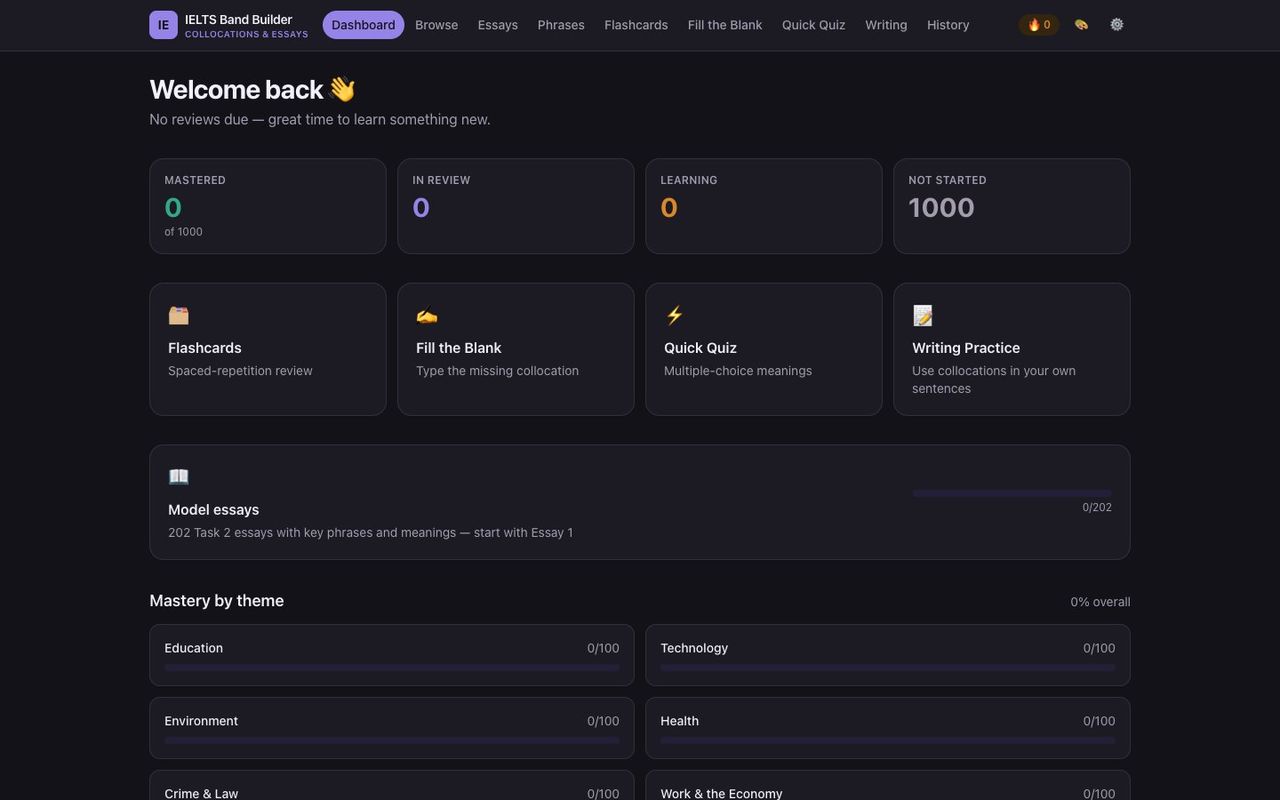Click the Writing Practice memo icon
The width and height of the screenshot is (1280, 800).
click(923, 316)
